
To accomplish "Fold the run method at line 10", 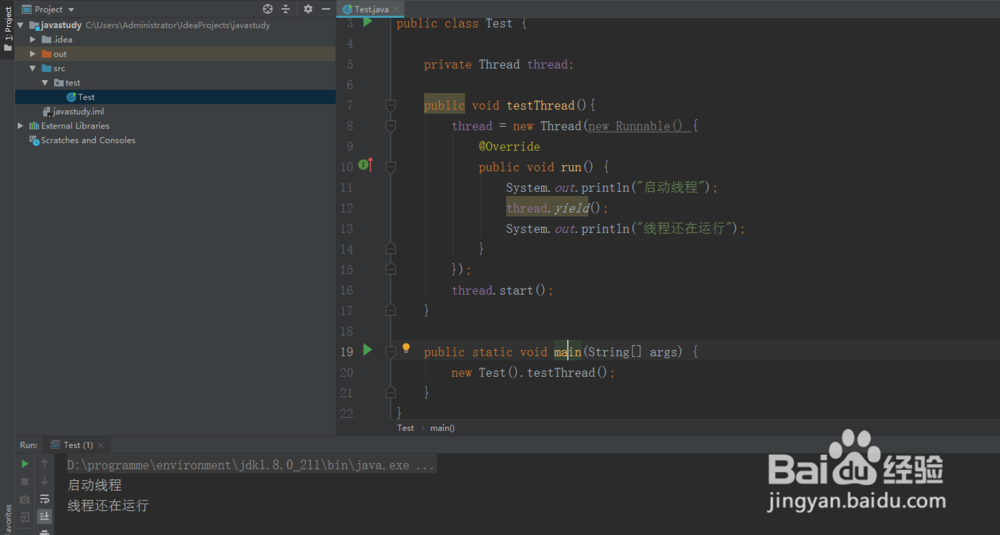I will [391, 166].
